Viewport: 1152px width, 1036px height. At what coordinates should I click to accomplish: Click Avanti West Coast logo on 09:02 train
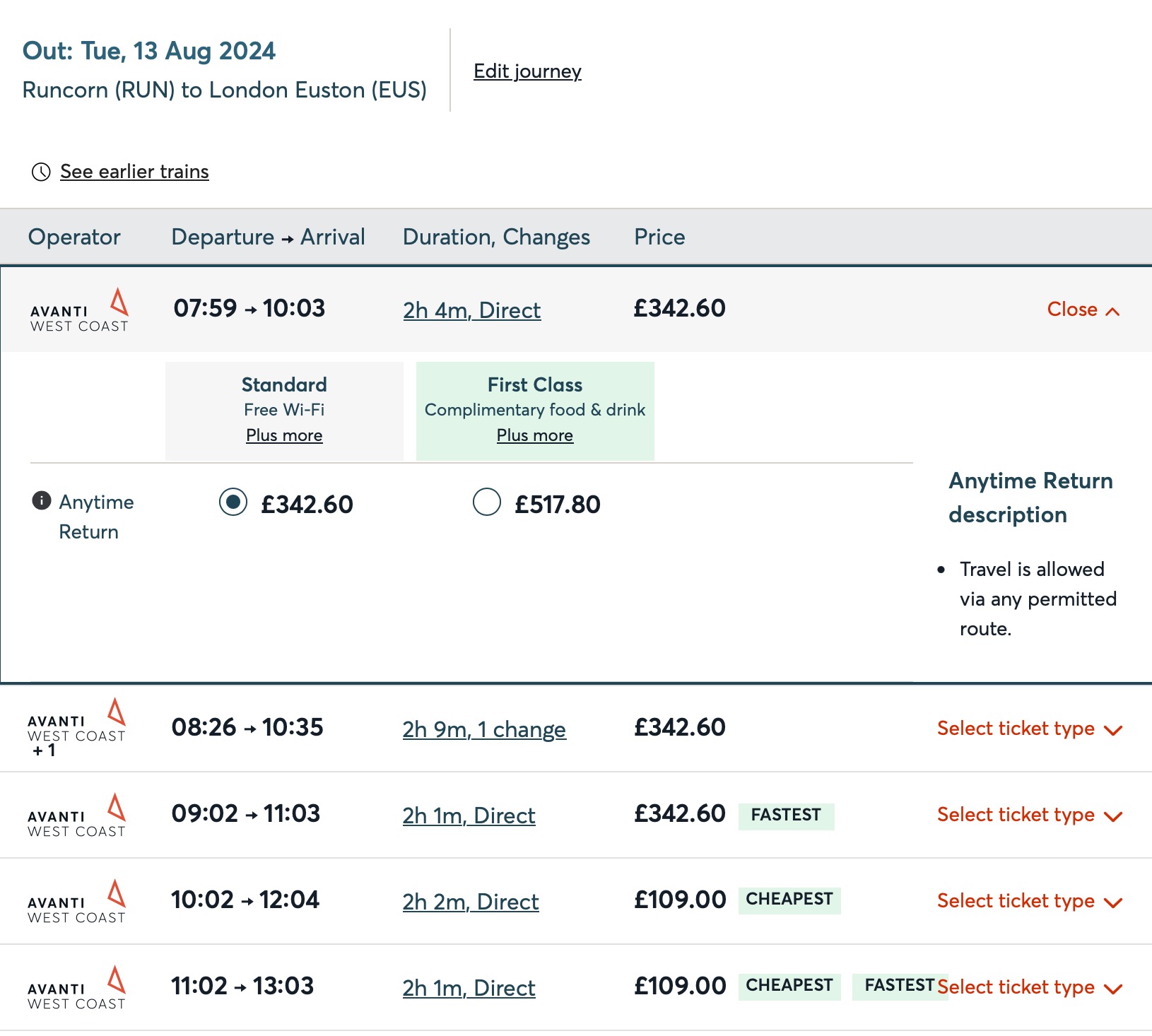coord(77,815)
